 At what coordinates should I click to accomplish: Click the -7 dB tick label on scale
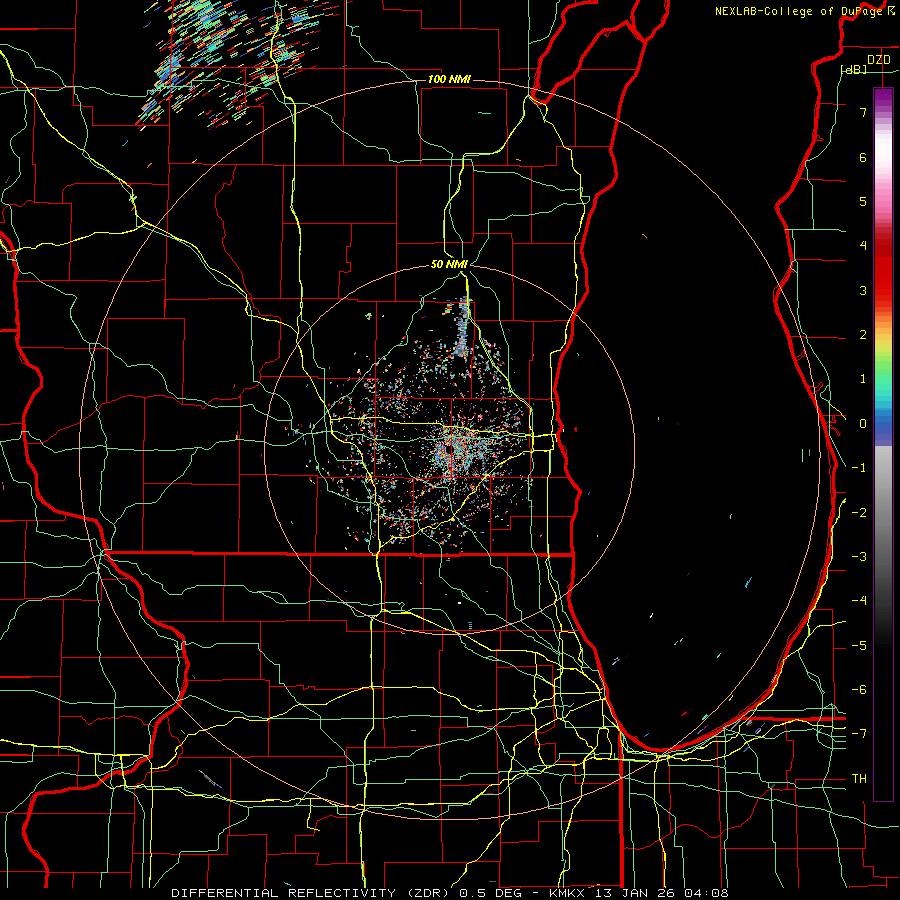coord(859,734)
